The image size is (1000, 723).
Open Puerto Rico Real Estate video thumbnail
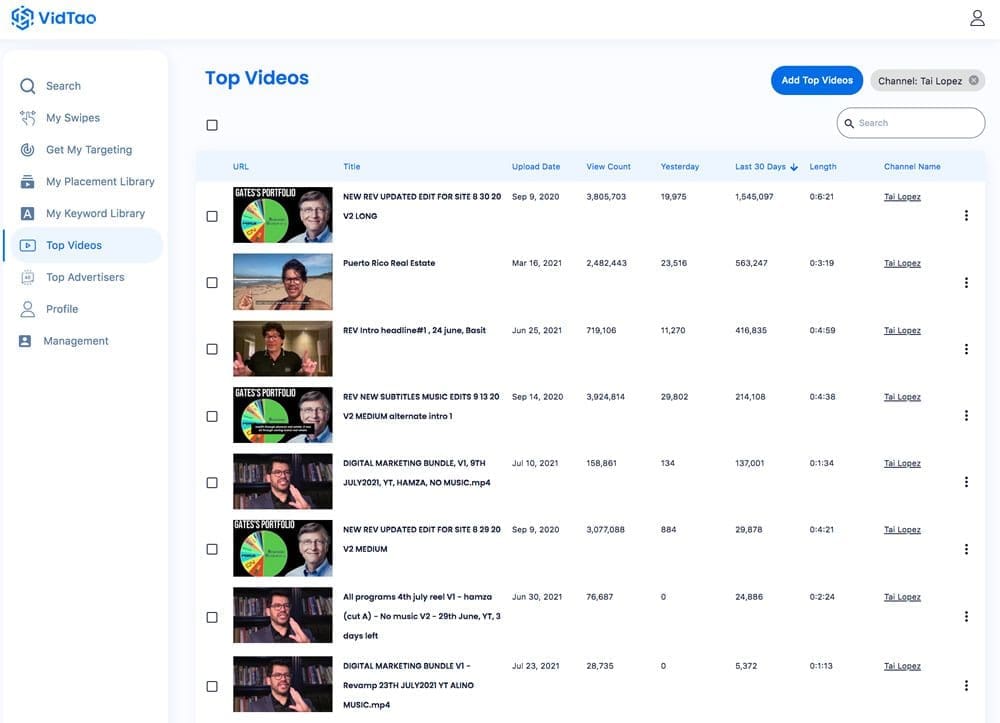tap(283, 282)
